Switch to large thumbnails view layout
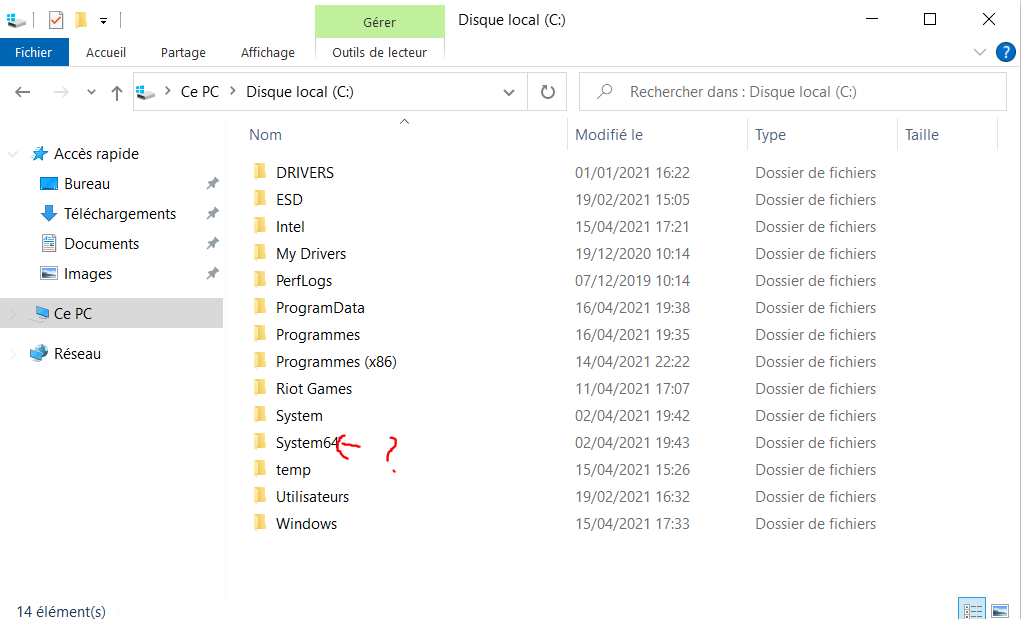The image size is (1021, 619). pos(998,609)
